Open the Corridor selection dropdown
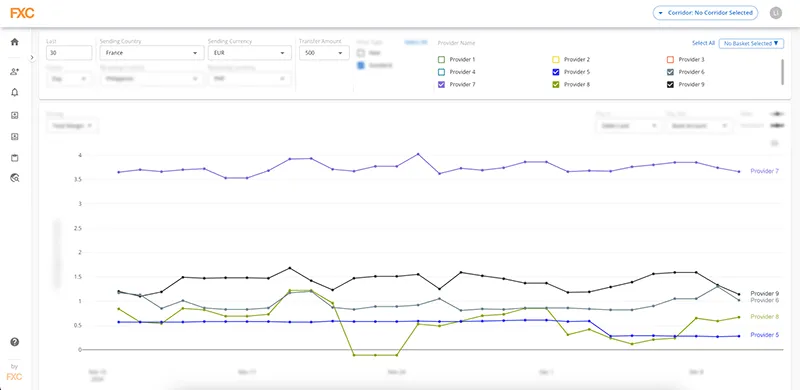The image size is (800, 390). coord(706,13)
